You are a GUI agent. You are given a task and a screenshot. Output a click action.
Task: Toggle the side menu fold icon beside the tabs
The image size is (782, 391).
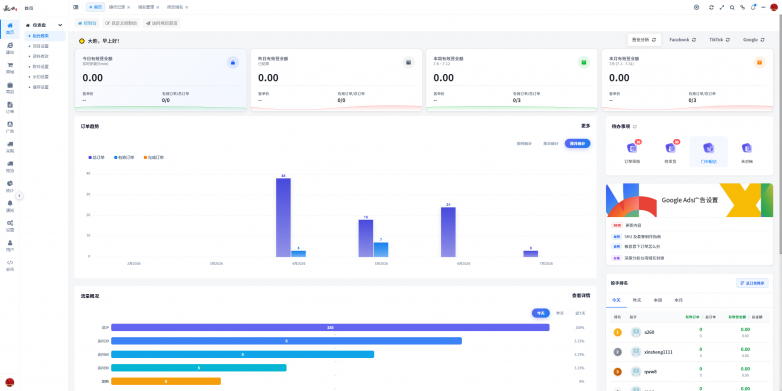point(76,7)
